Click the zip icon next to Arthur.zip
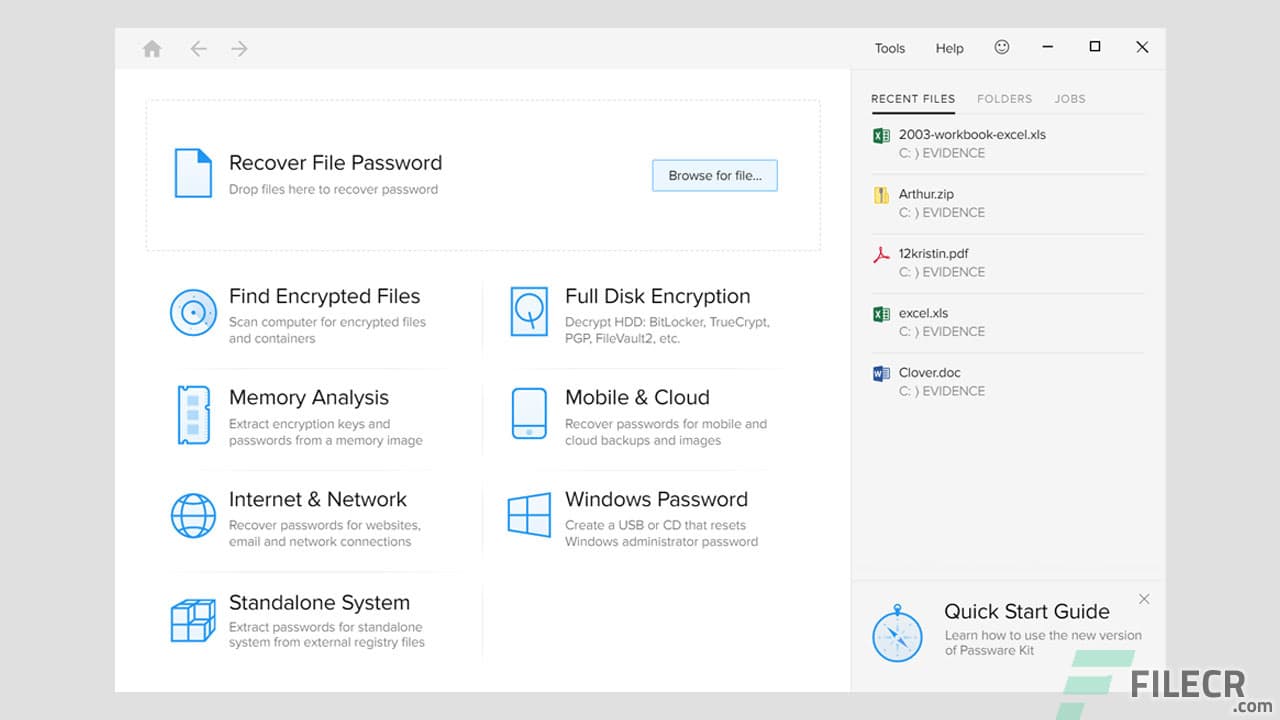Viewport: 1280px width, 720px height. click(x=881, y=194)
